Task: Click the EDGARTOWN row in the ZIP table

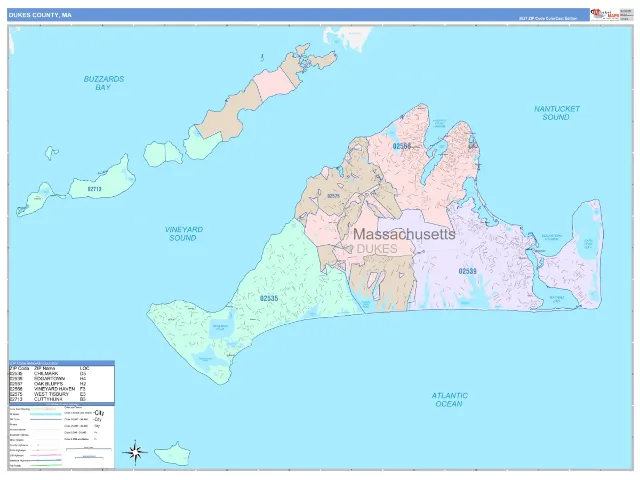Action: [60, 379]
